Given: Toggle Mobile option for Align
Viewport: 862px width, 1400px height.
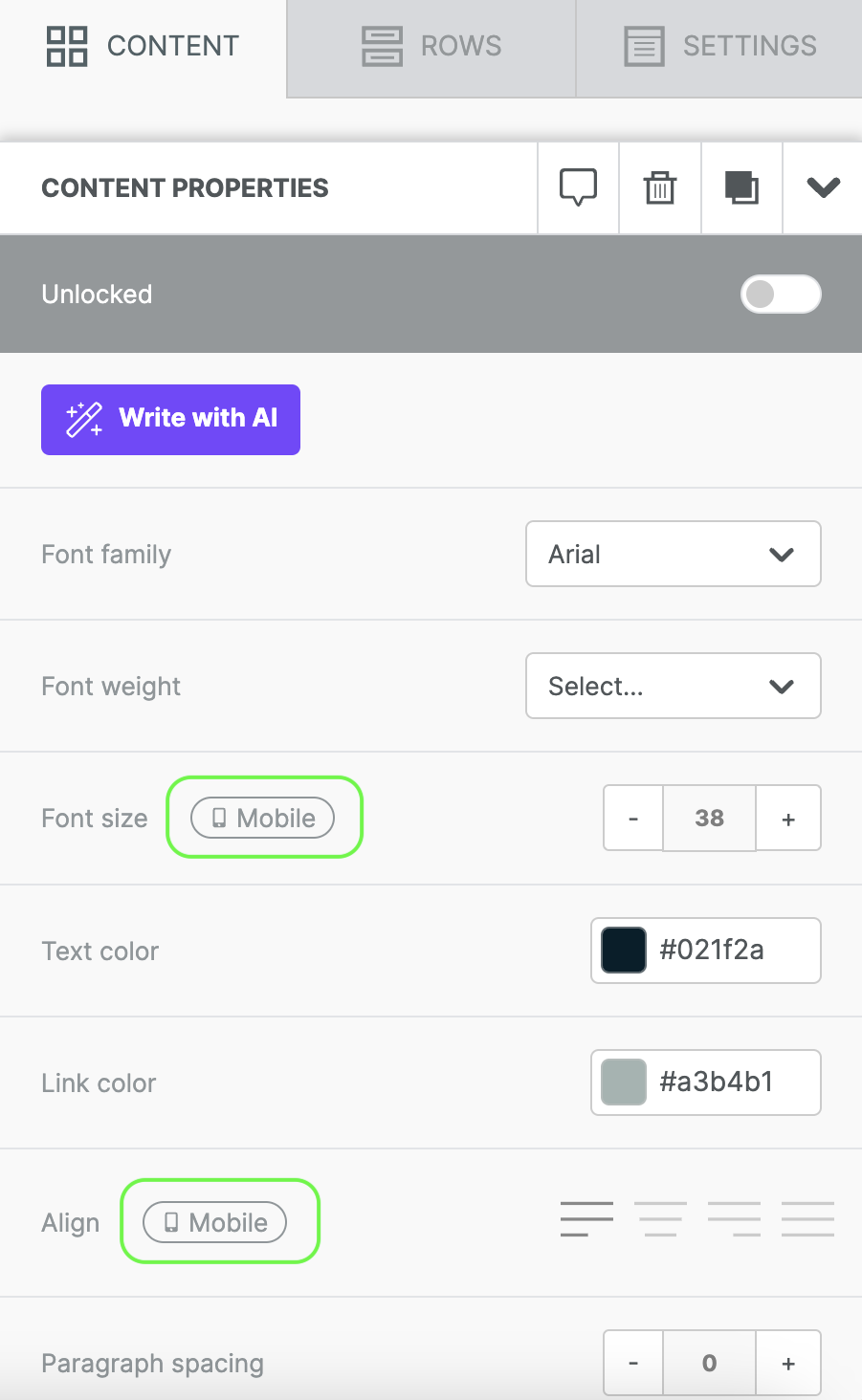Looking at the screenshot, I should 214,1222.
